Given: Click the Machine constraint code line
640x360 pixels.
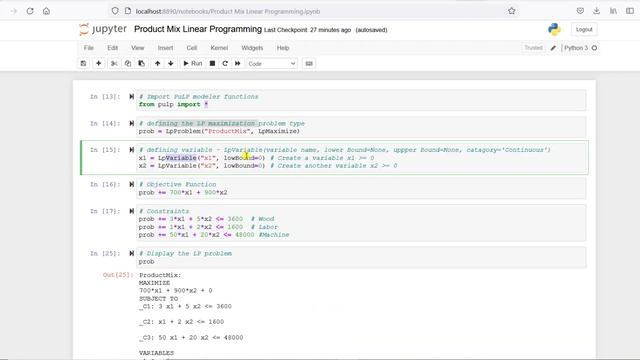Looking at the screenshot, I should [x=214, y=235].
